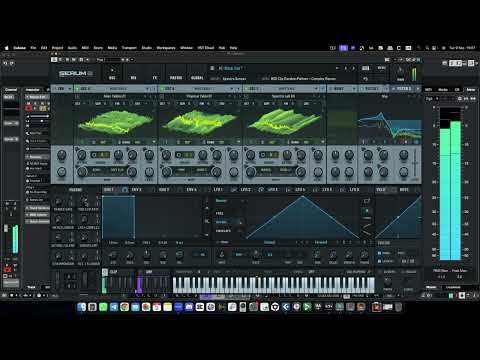
Task: Click the filter response graph display
Action: pyautogui.click(x=389, y=123)
